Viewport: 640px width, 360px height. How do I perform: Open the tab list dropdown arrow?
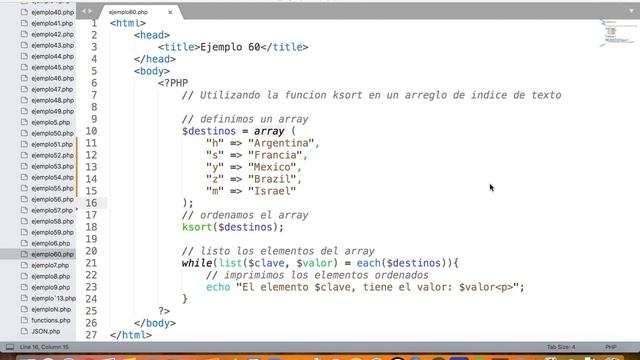click(x=631, y=11)
